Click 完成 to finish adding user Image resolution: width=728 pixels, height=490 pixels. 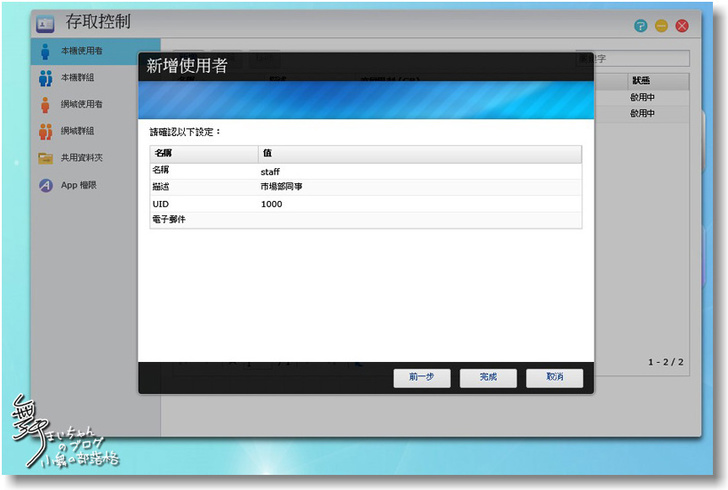pyautogui.click(x=488, y=377)
